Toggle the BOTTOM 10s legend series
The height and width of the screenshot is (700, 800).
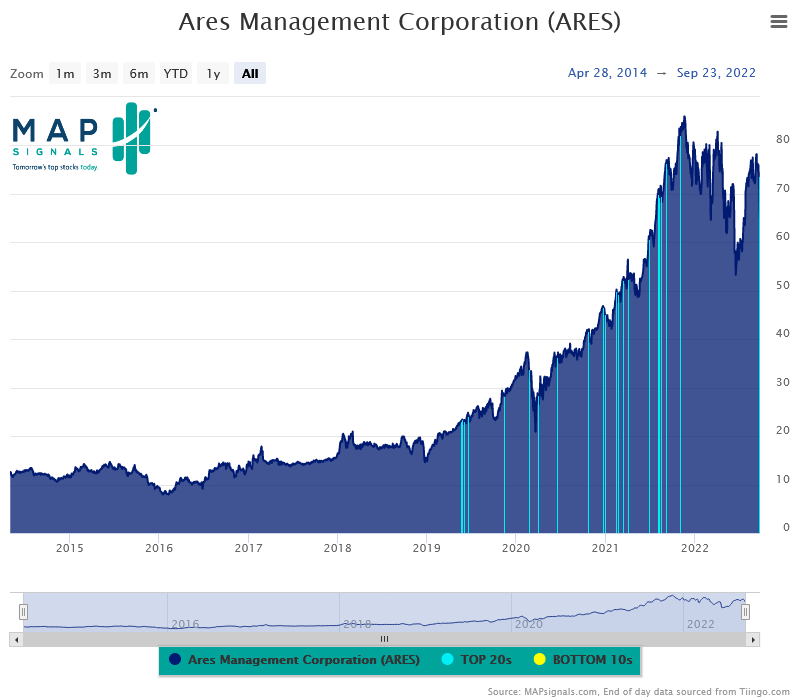pyautogui.click(x=583, y=660)
